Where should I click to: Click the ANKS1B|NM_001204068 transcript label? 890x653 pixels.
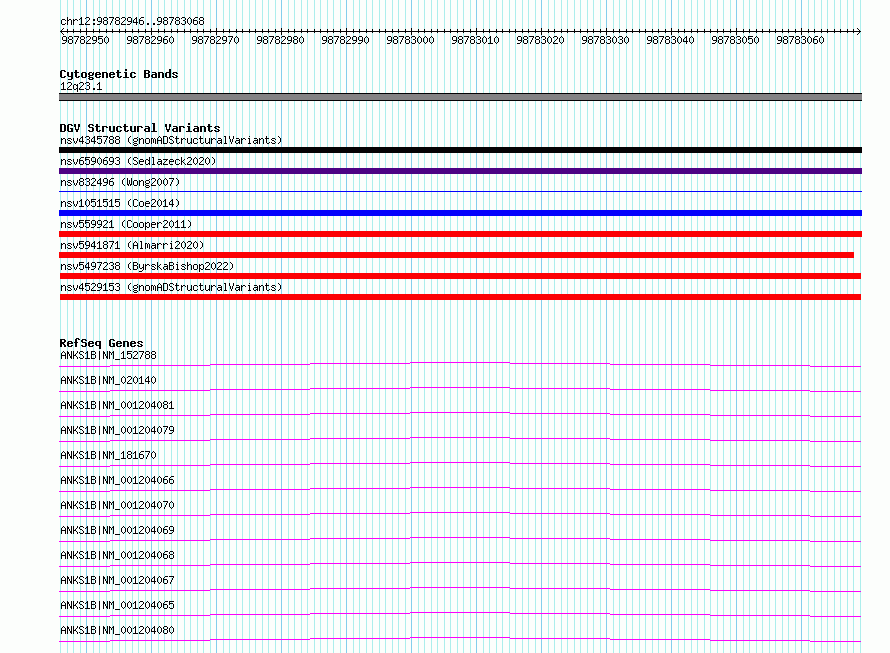coord(117,555)
